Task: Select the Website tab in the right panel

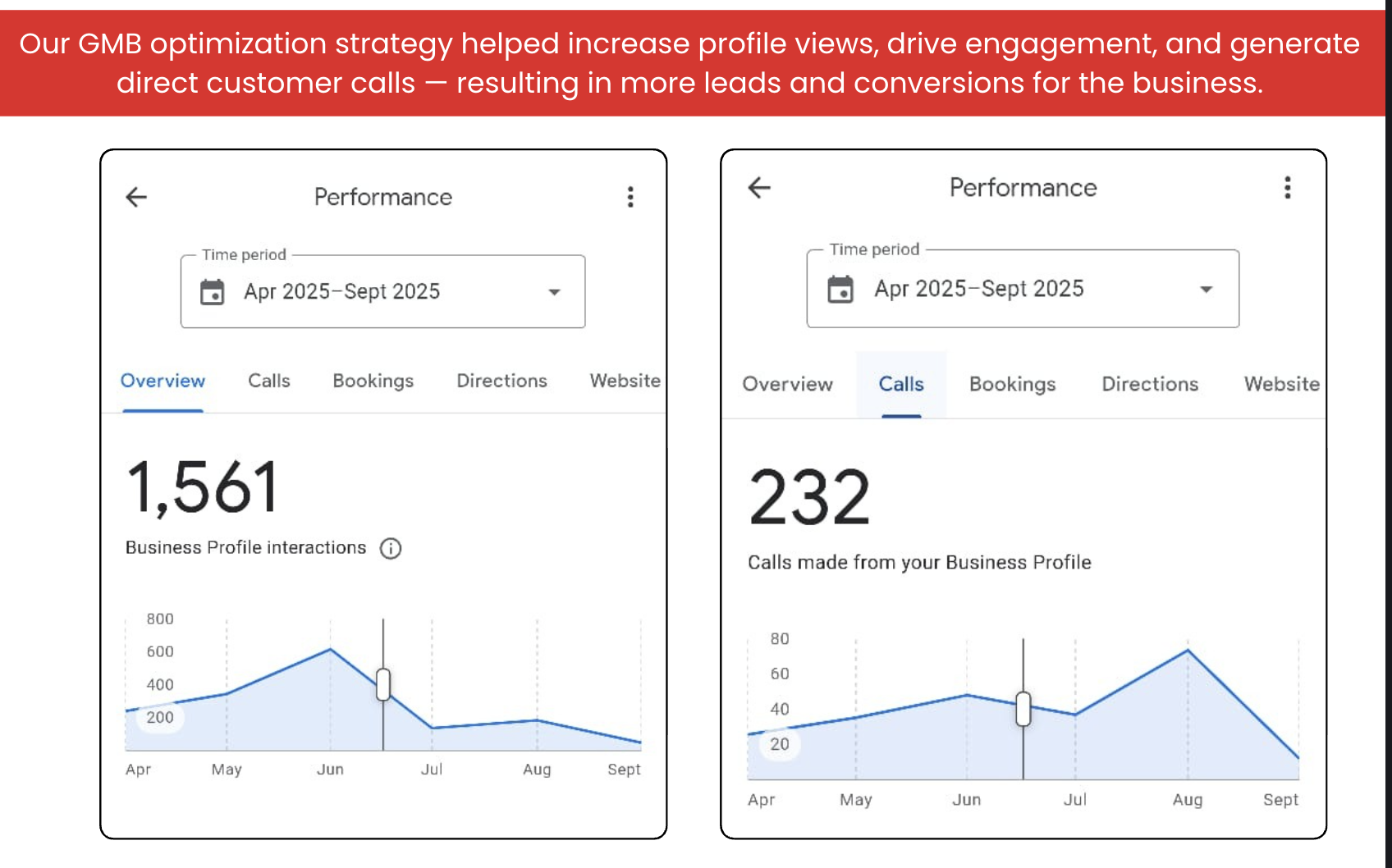Action: (1282, 384)
